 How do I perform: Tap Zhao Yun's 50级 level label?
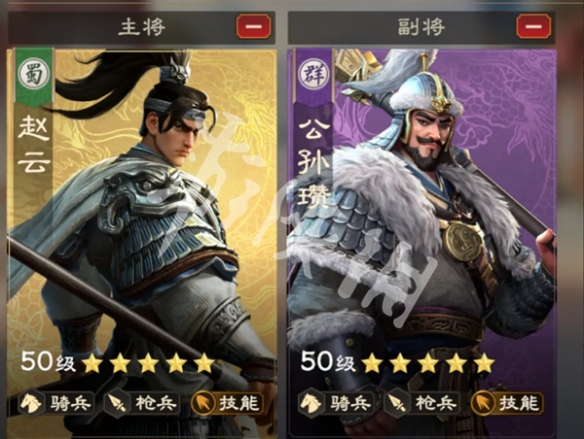click(x=48, y=362)
